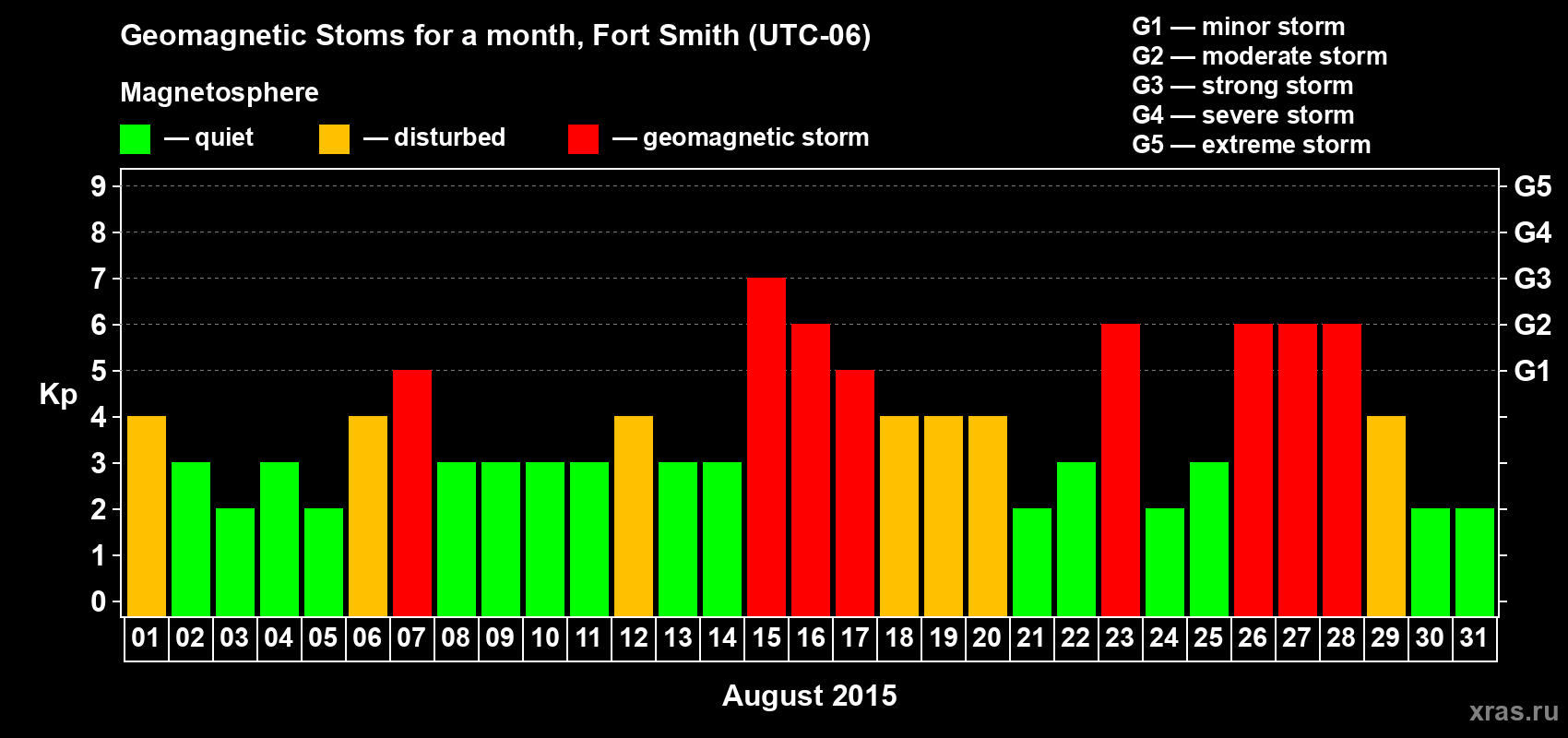Click Kp value 9 on the left axis
The height and width of the screenshot is (738, 1568).
pos(99,186)
